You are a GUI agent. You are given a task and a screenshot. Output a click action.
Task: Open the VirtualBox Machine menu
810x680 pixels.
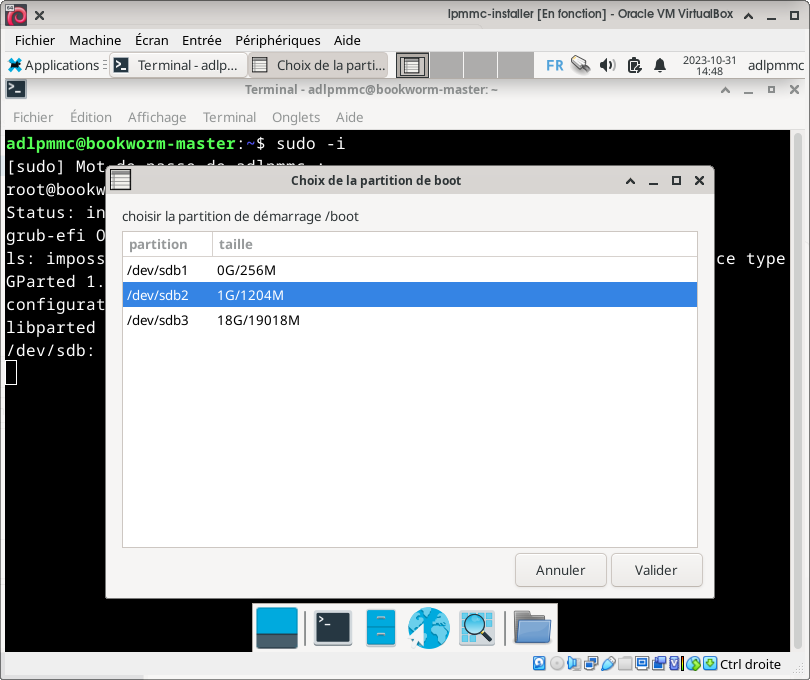point(95,40)
